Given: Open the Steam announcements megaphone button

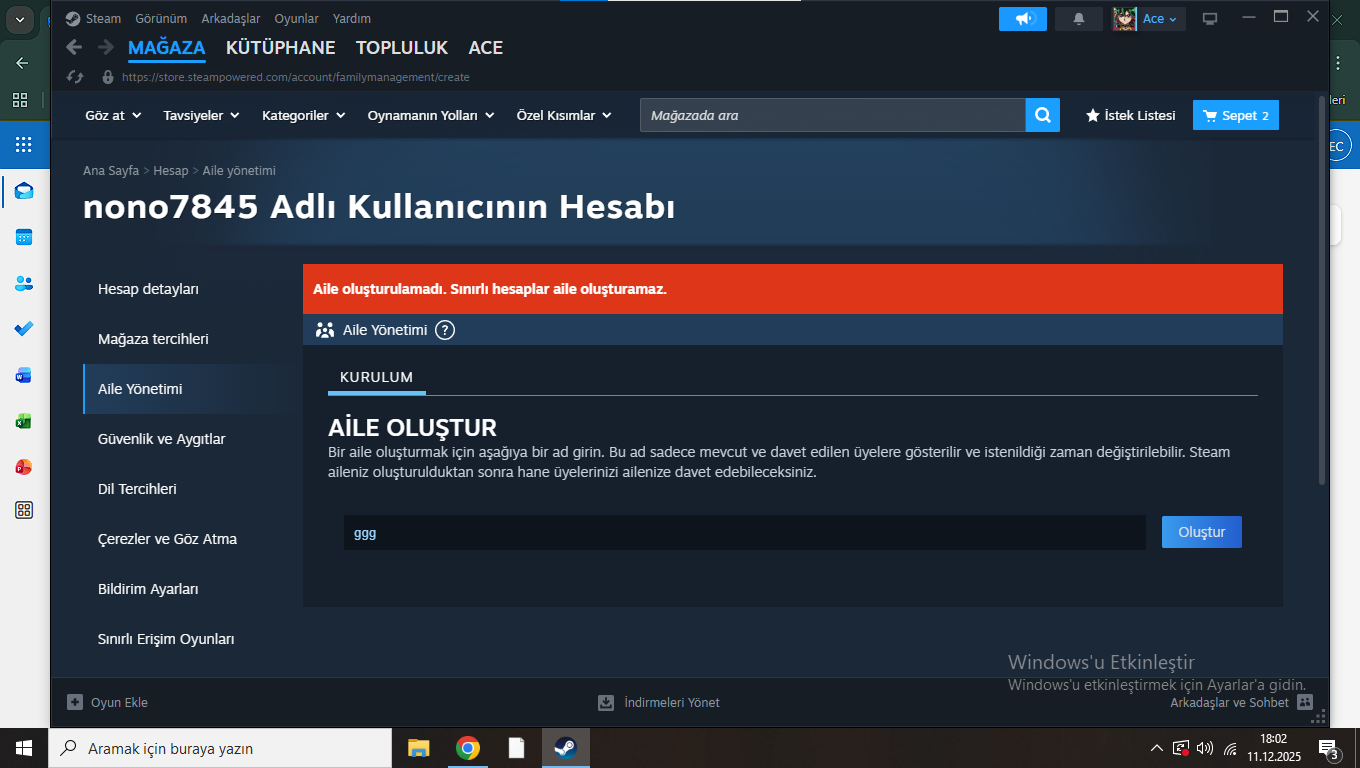Looking at the screenshot, I should (x=1022, y=19).
